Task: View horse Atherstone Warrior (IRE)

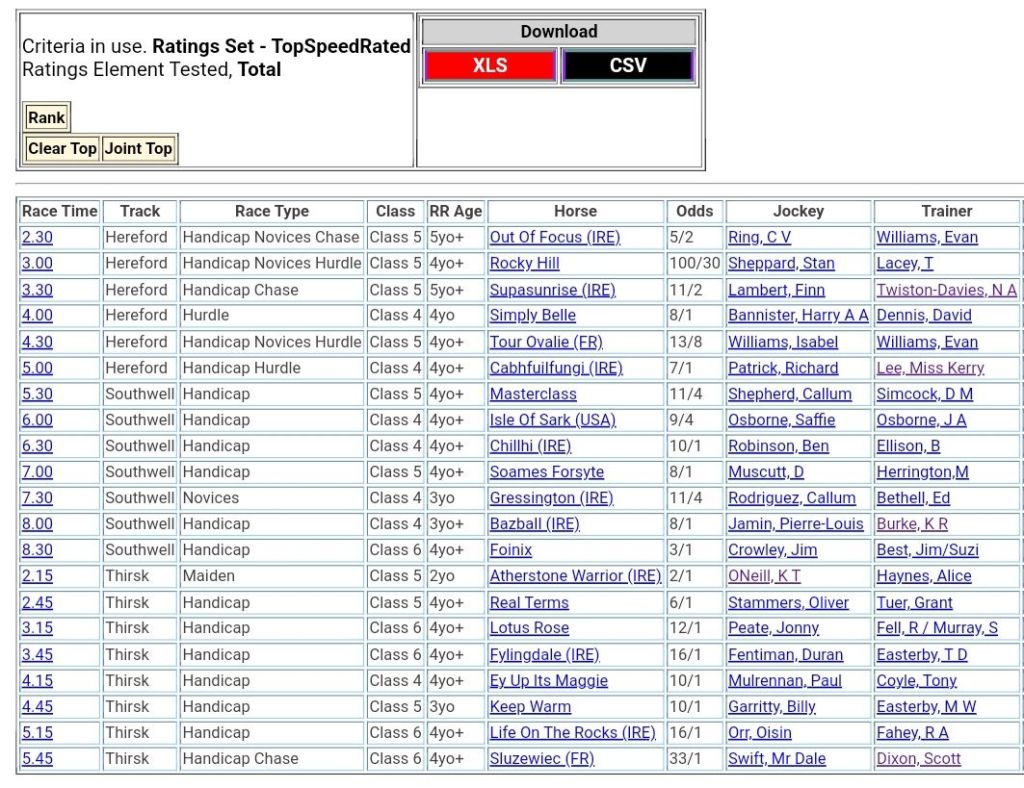Action: coord(575,576)
